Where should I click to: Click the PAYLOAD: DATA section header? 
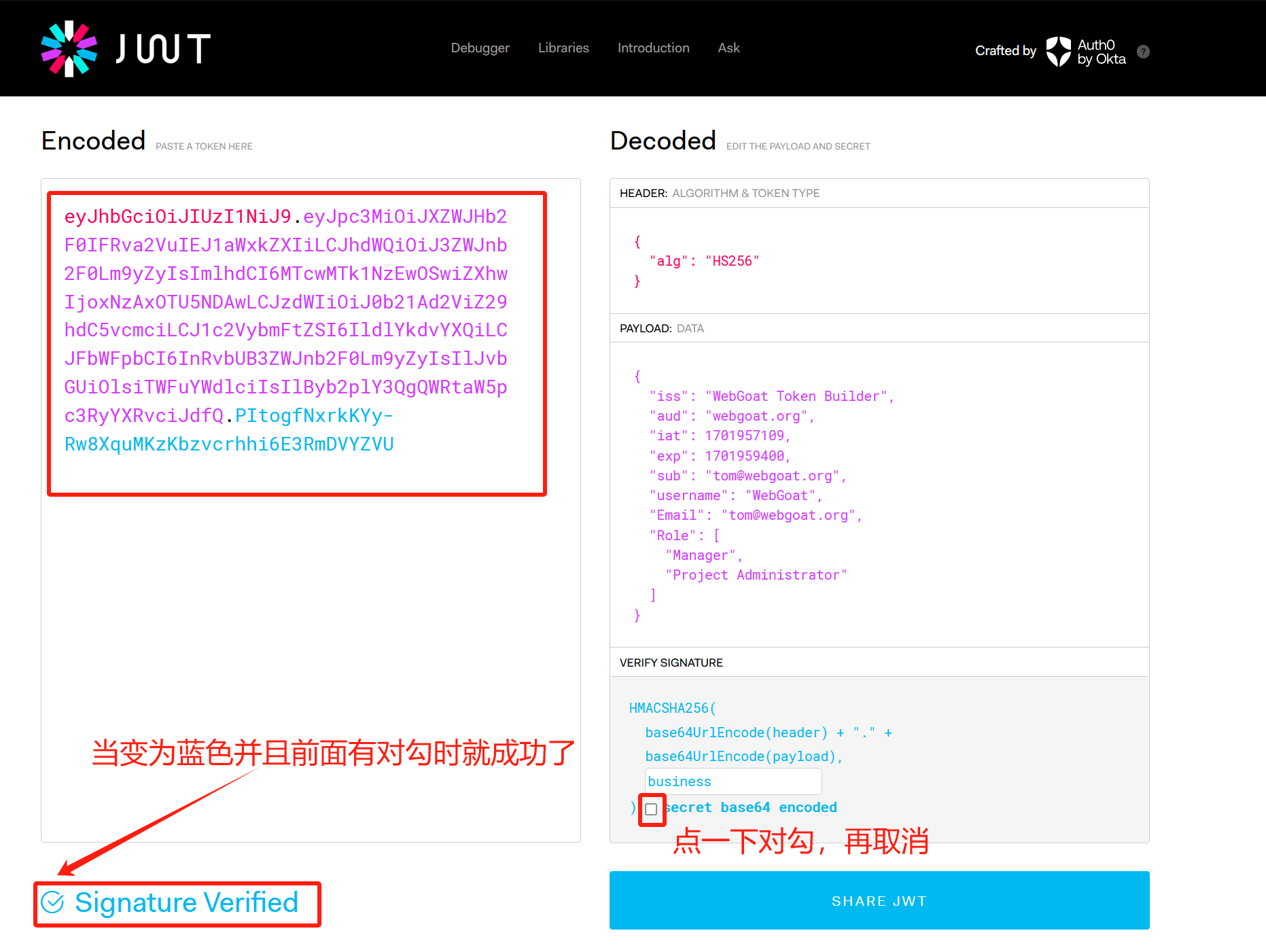[x=879, y=328]
